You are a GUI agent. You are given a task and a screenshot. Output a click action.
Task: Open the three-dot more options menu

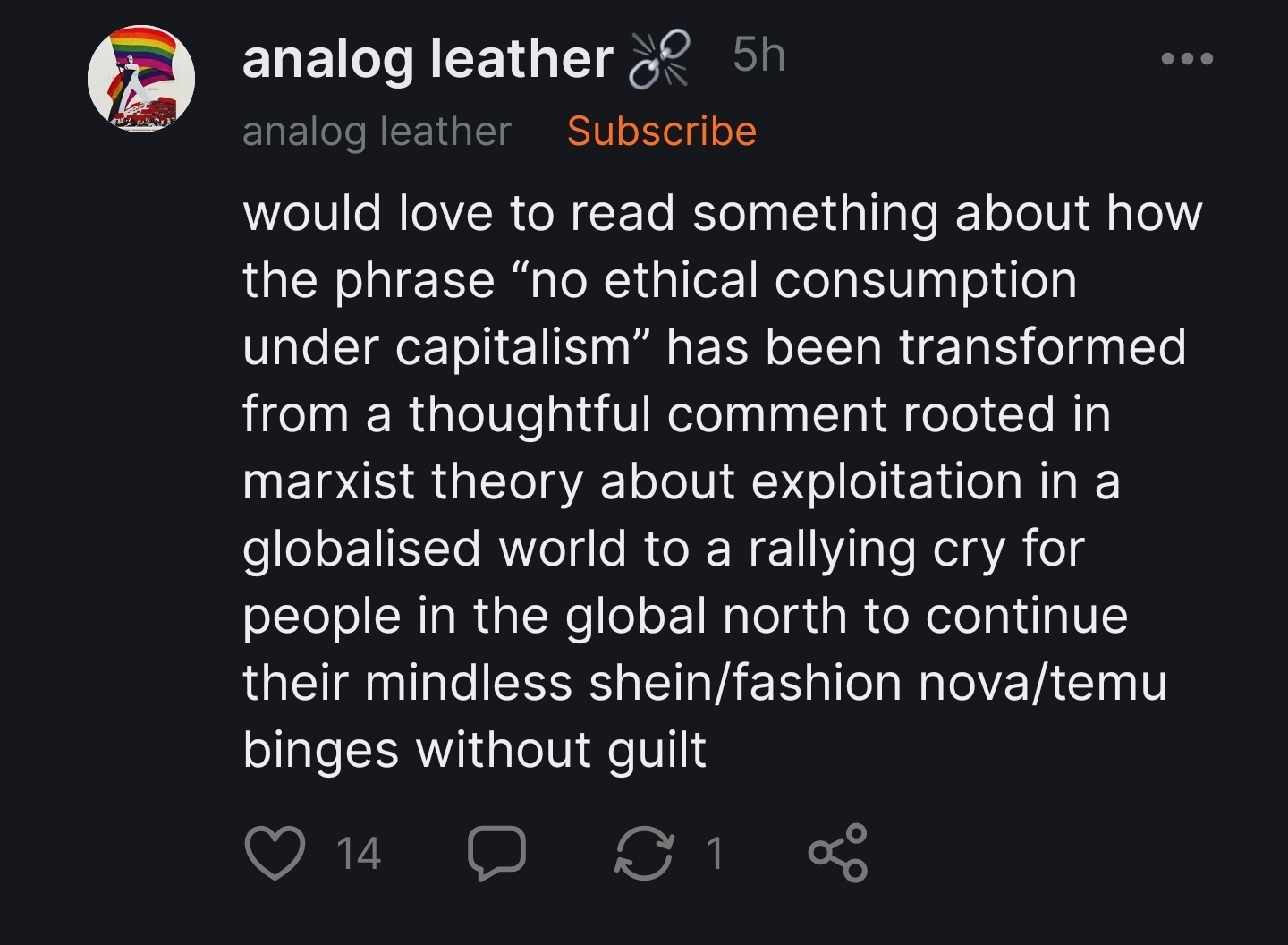pos(1187,59)
